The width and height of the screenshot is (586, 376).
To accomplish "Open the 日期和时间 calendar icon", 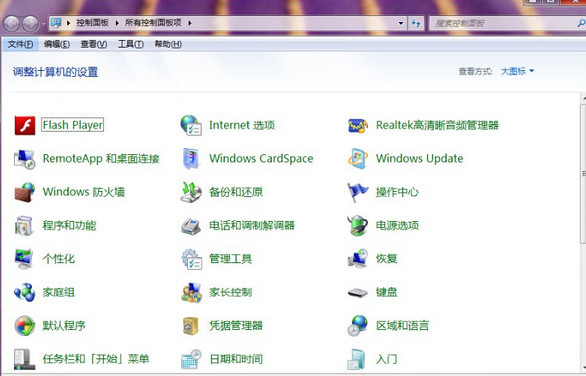I will coord(191,359).
